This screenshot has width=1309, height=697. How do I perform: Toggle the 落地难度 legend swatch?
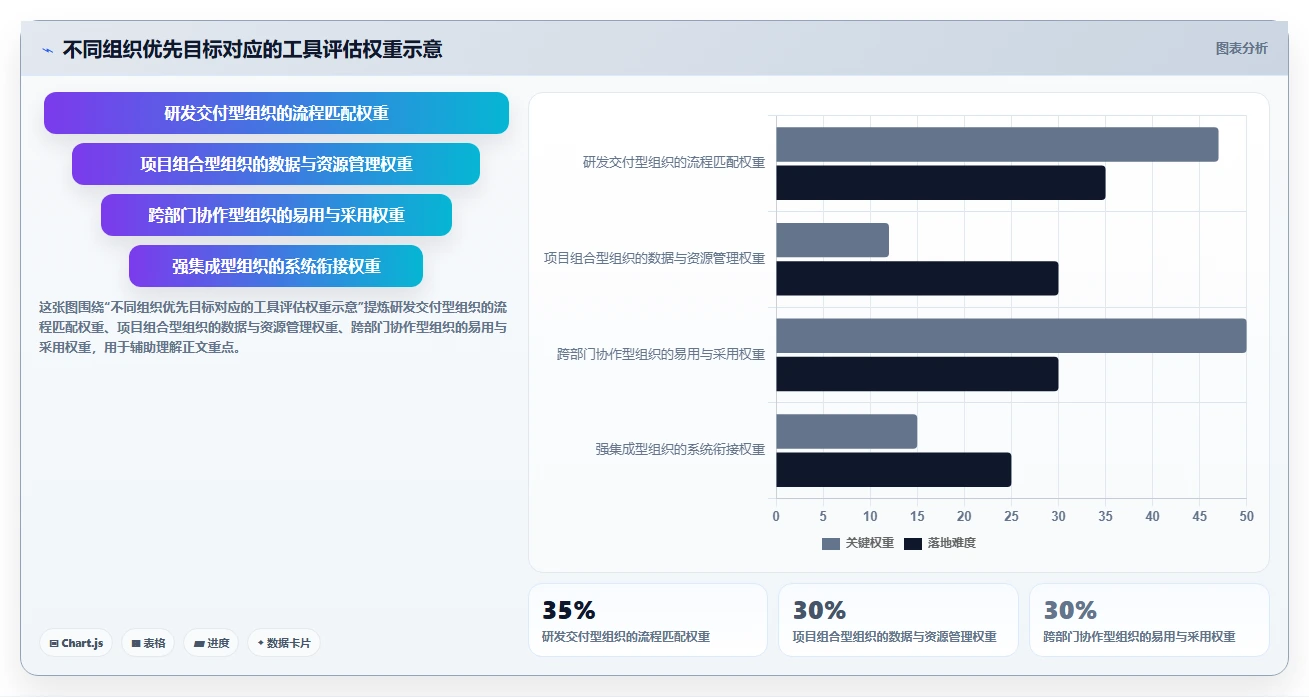(913, 543)
